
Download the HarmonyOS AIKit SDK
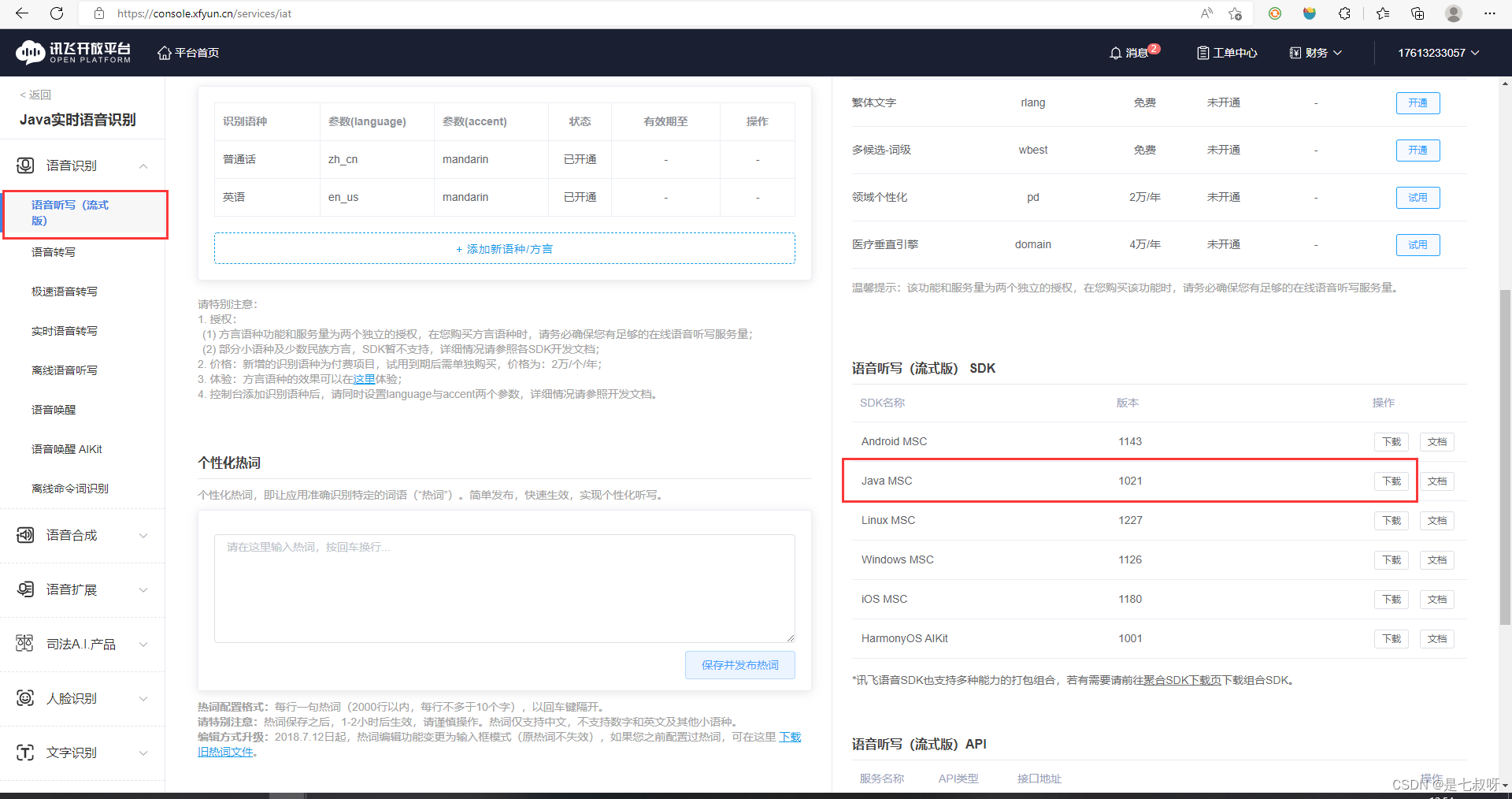coord(1392,639)
